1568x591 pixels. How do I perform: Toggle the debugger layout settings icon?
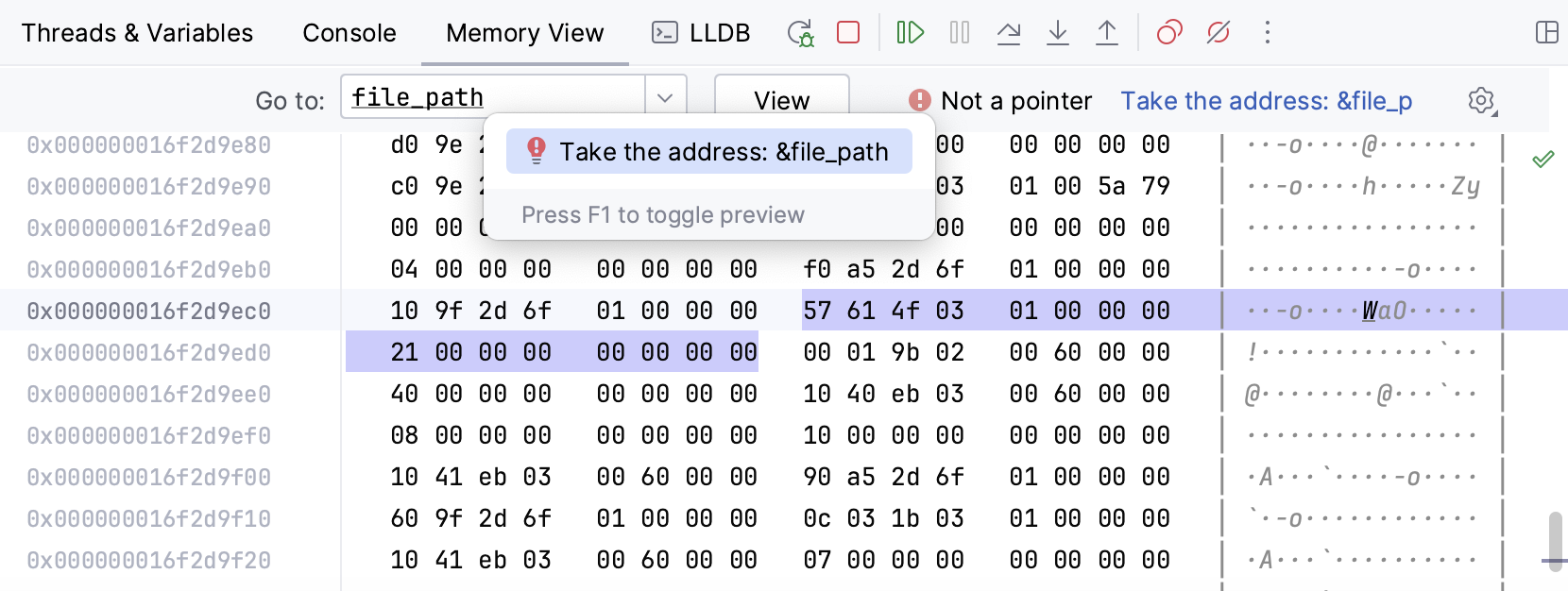(x=1547, y=33)
